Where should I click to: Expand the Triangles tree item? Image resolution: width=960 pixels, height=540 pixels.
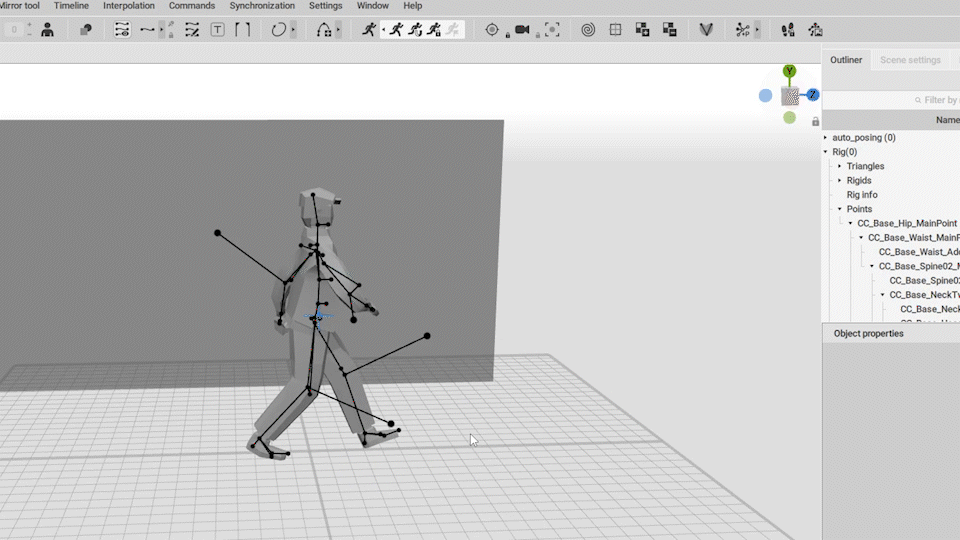pyautogui.click(x=840, y=166)
